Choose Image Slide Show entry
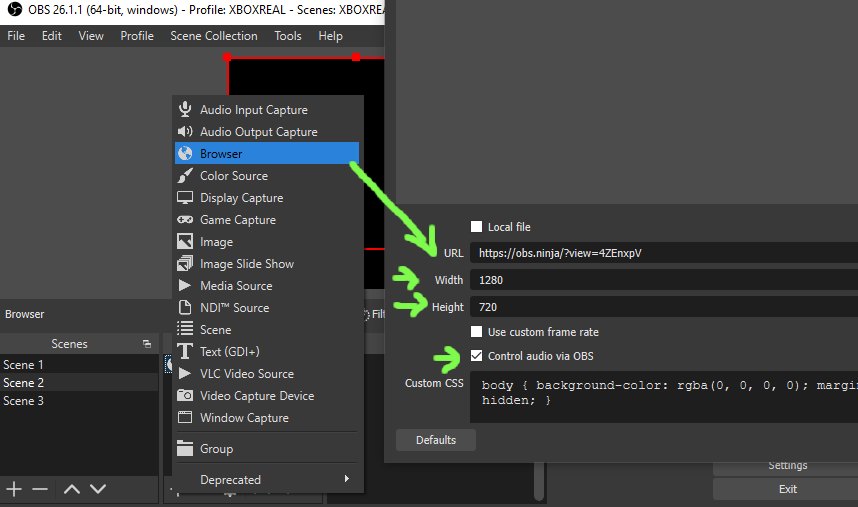Image resolution: width=858 pixels, height=507 pixels. [267, 264]
